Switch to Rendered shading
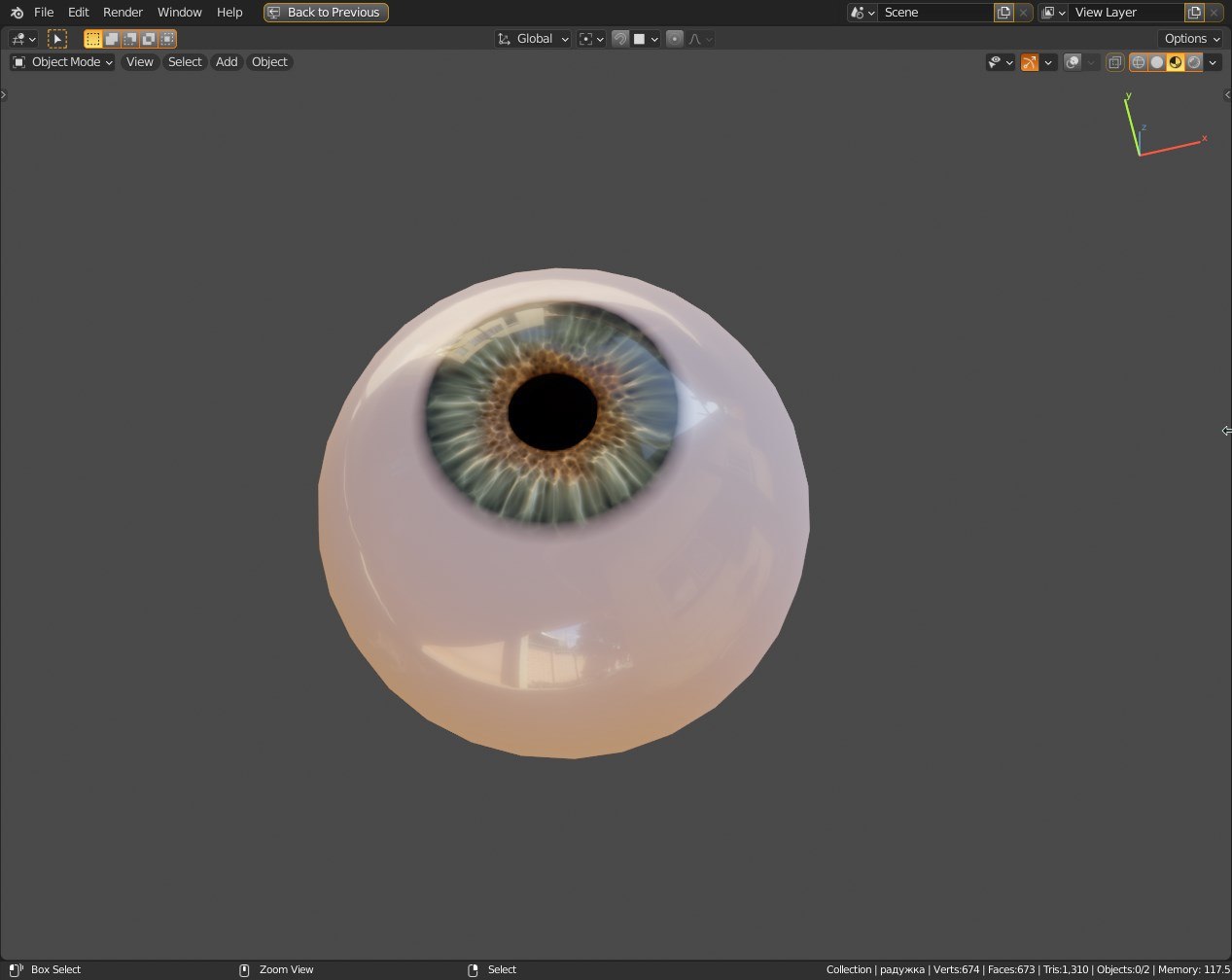Screen dimensions: 1232x980 click(1194, 62)
